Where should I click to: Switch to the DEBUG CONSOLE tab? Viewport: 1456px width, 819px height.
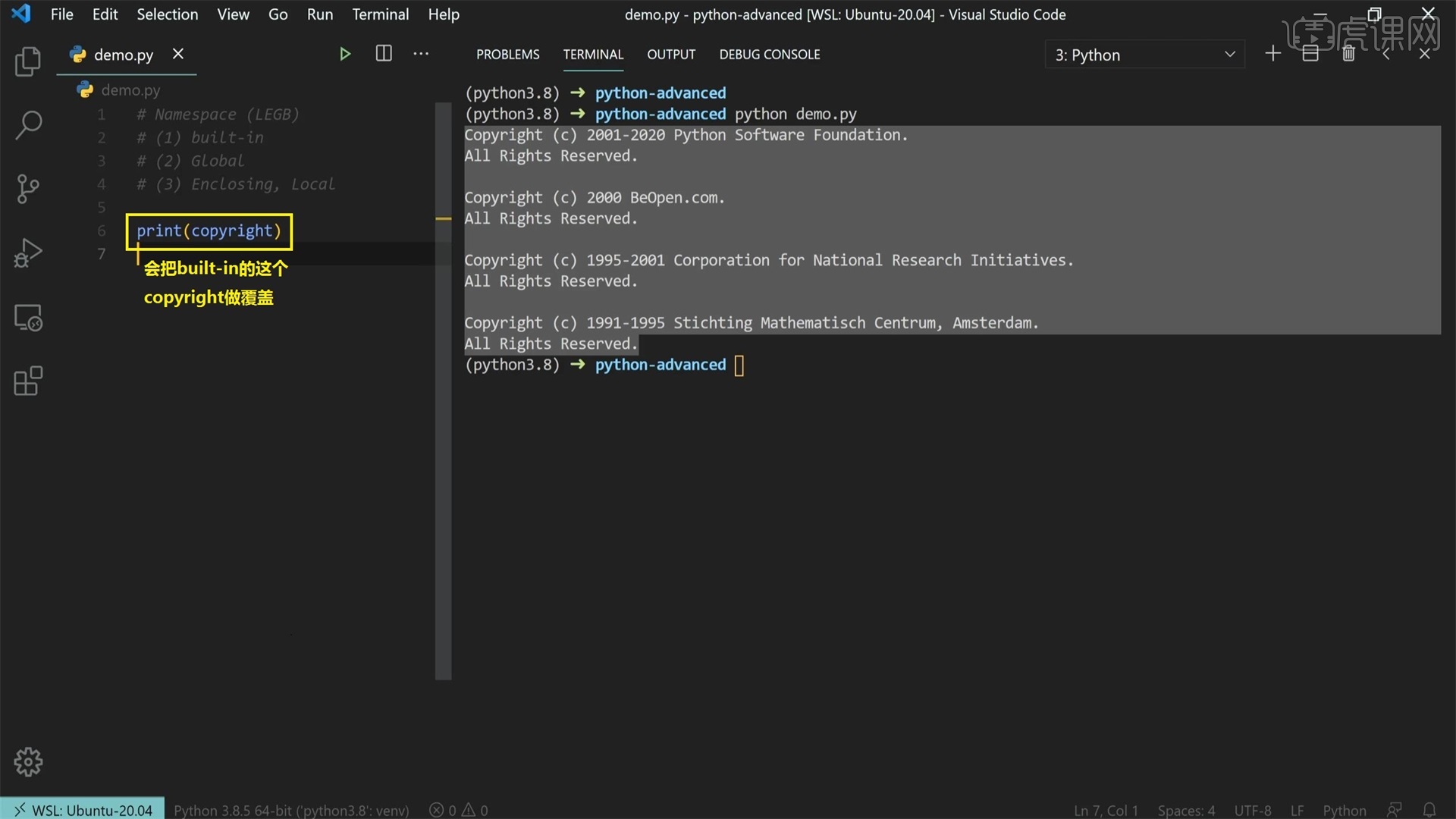point(769,54)
